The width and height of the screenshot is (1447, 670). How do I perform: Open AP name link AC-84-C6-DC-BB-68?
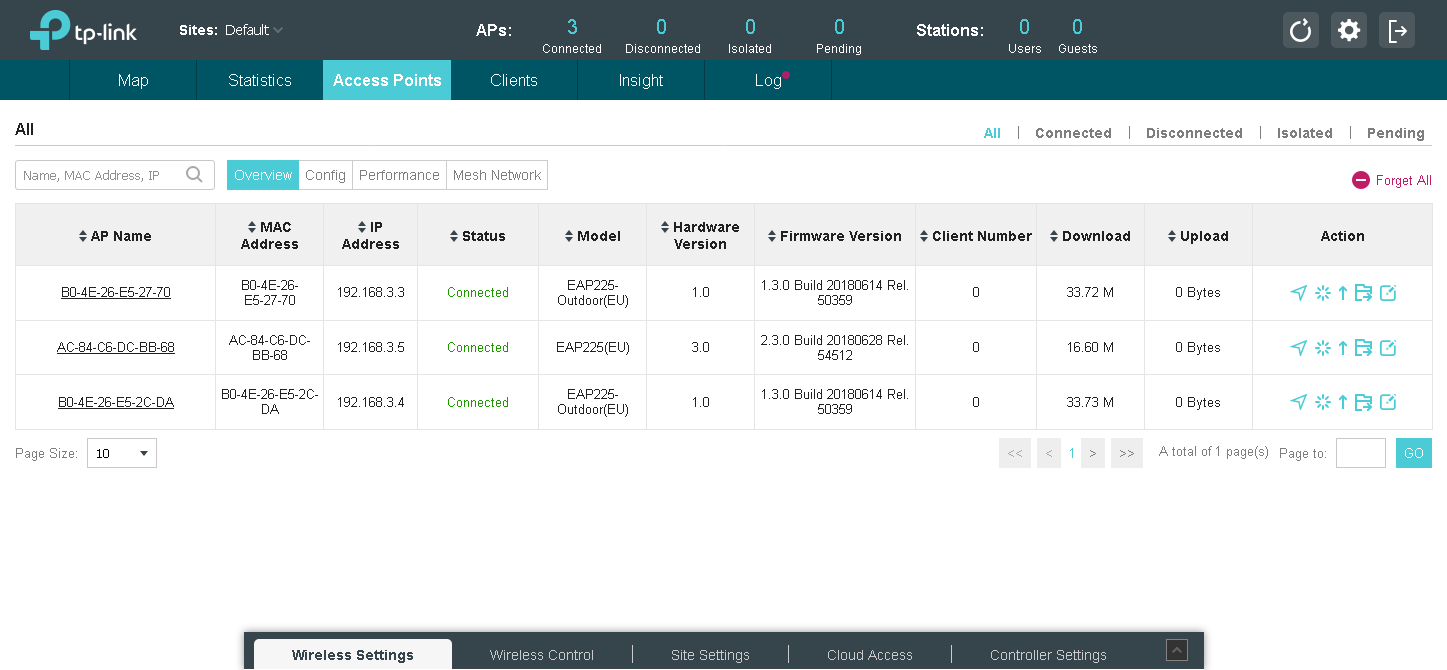pyautogui.click(x=116, y=348)
